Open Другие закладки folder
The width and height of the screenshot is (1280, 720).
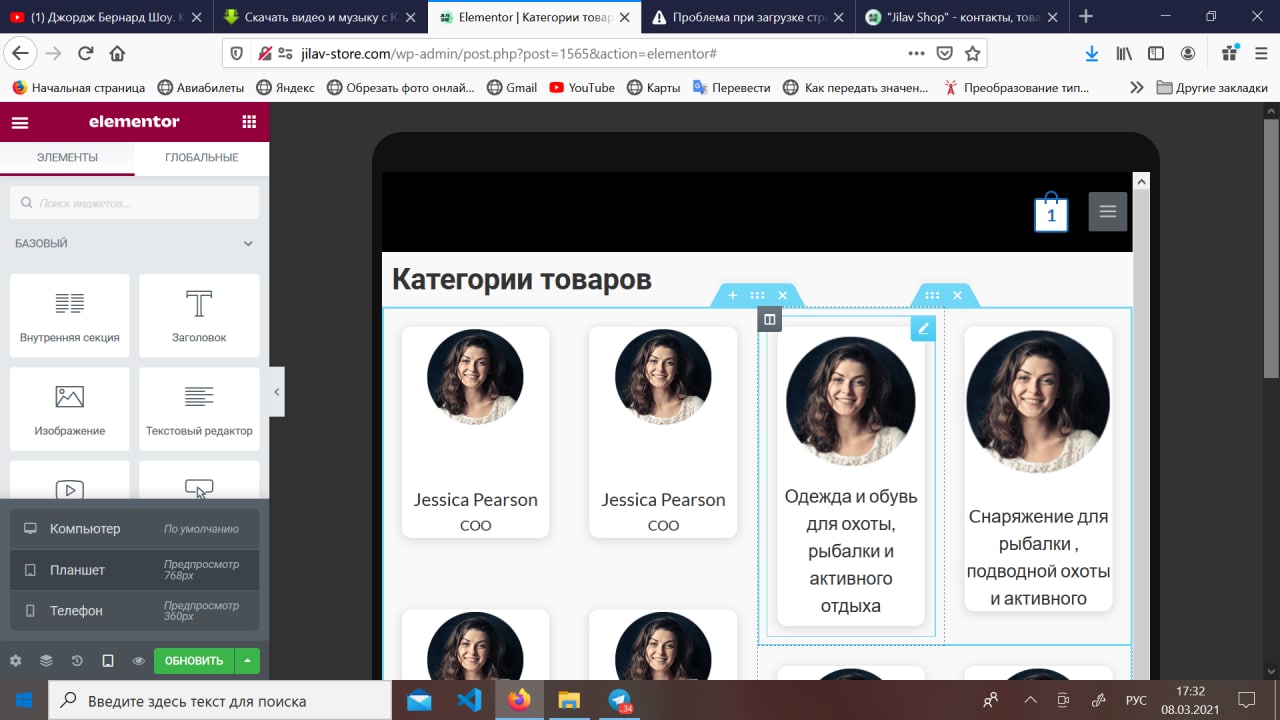1212,87
